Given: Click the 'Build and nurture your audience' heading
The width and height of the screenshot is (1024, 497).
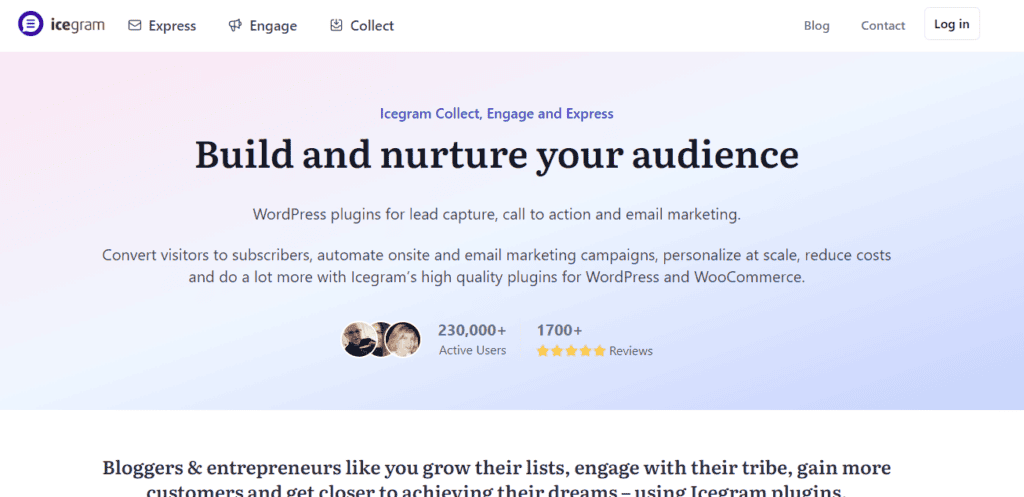Looking at the screenshot, I should coord(497,154).
